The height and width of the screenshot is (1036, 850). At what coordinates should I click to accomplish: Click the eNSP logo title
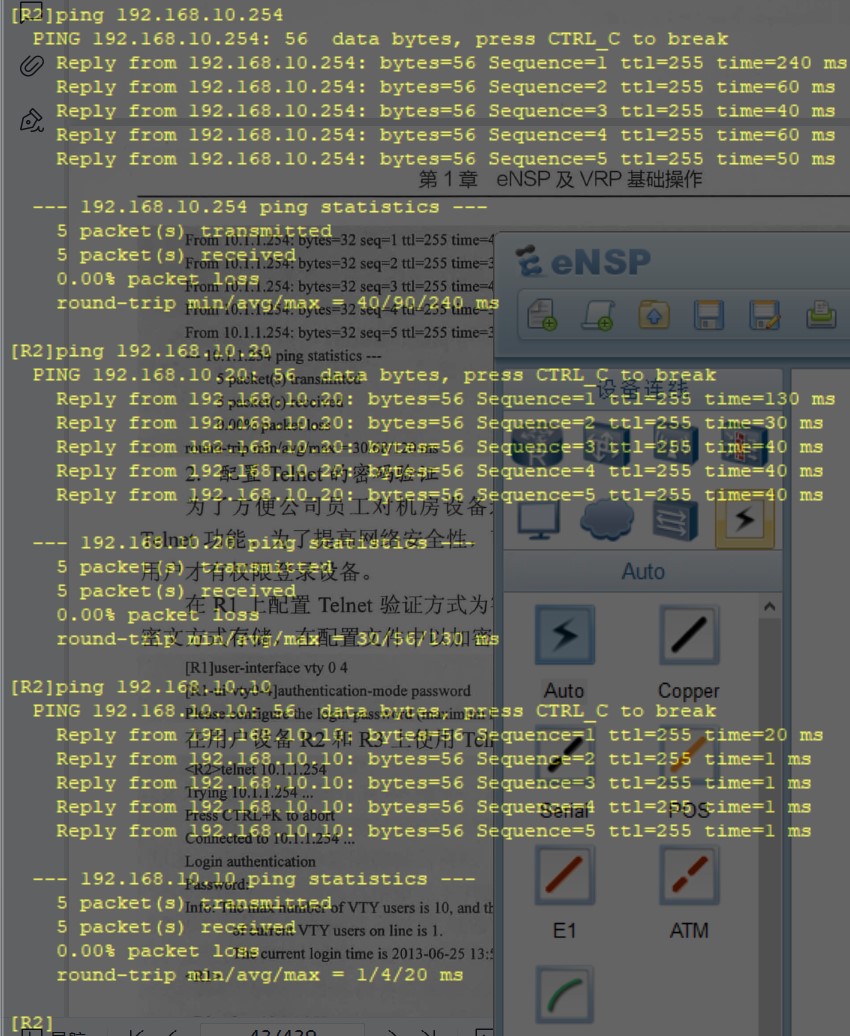pyautogui.click(x=584, y=262)
